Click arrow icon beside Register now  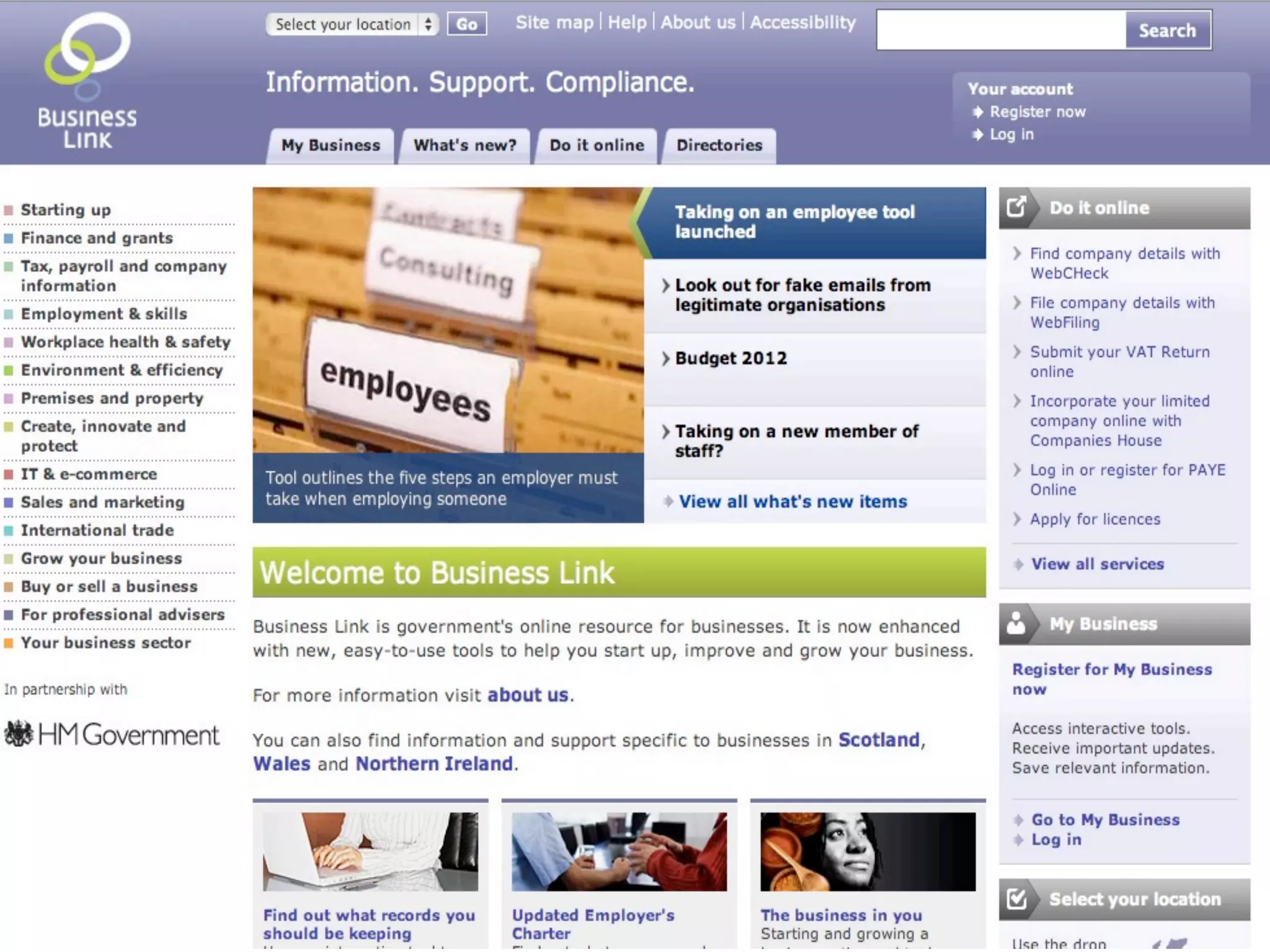click(x=978, y=112)
